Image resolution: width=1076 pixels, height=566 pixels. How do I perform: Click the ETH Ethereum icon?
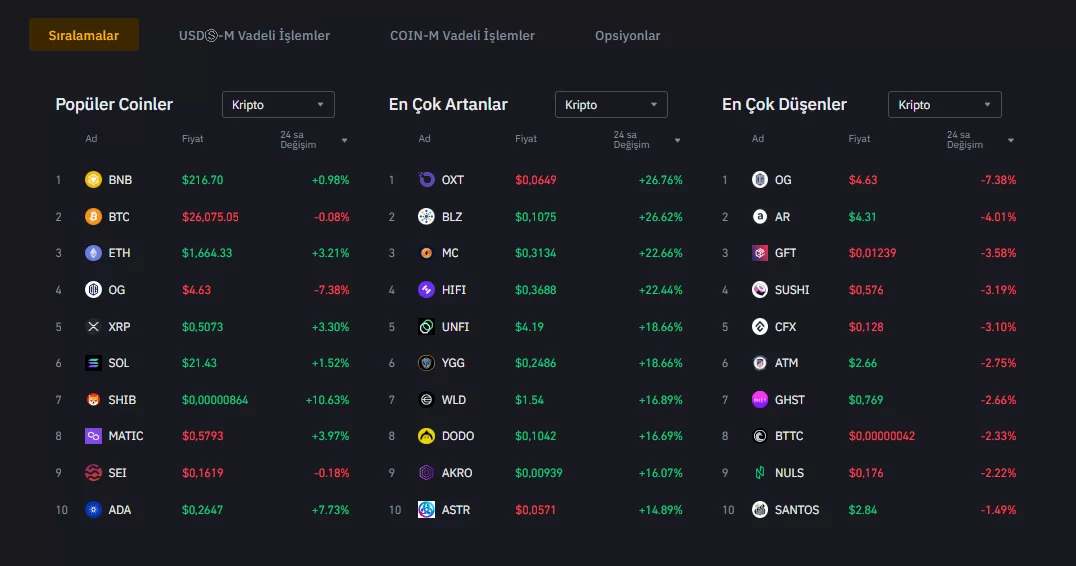[93, 253]
